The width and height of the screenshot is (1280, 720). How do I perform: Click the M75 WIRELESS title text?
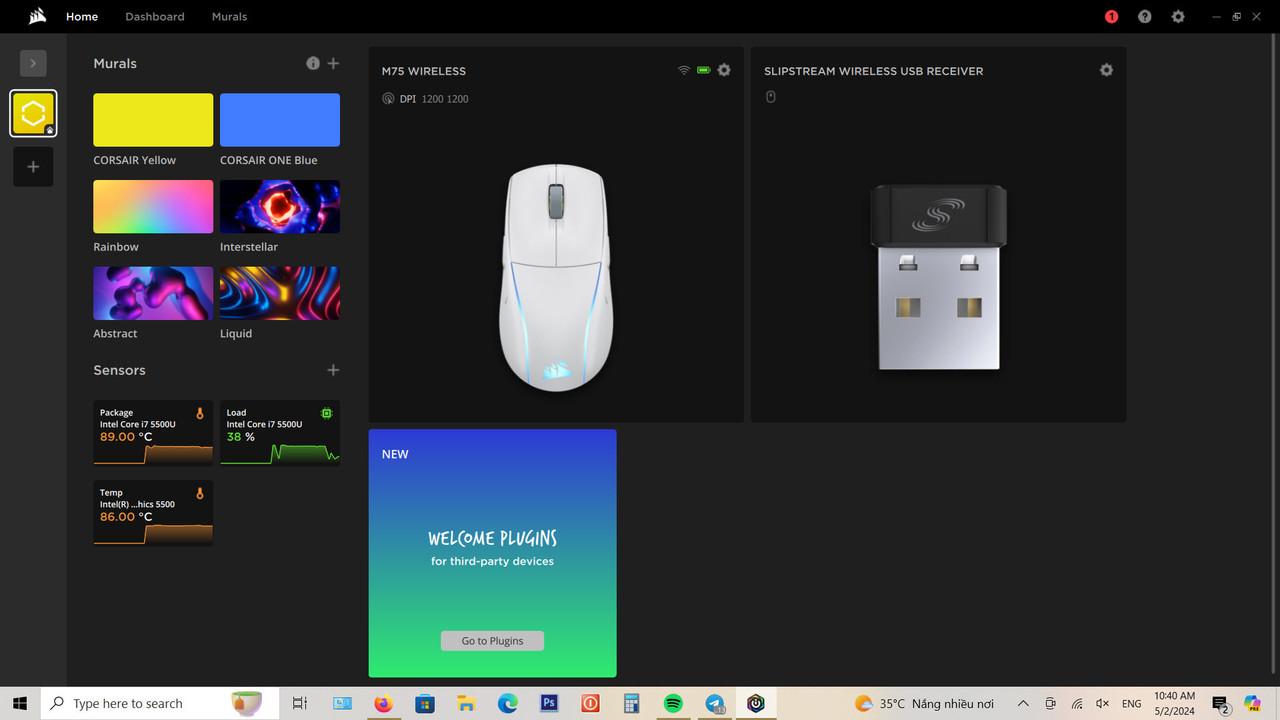(424, 71)
